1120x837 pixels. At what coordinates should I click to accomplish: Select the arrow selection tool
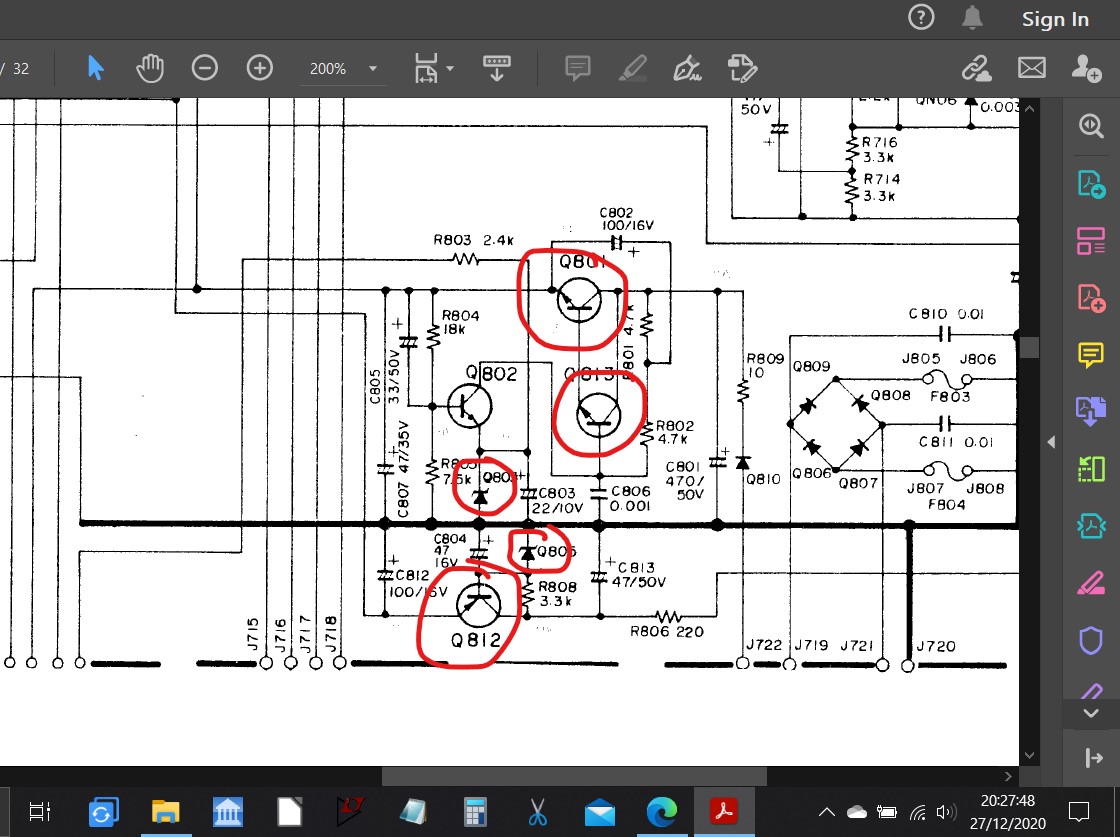click(95, 69)
